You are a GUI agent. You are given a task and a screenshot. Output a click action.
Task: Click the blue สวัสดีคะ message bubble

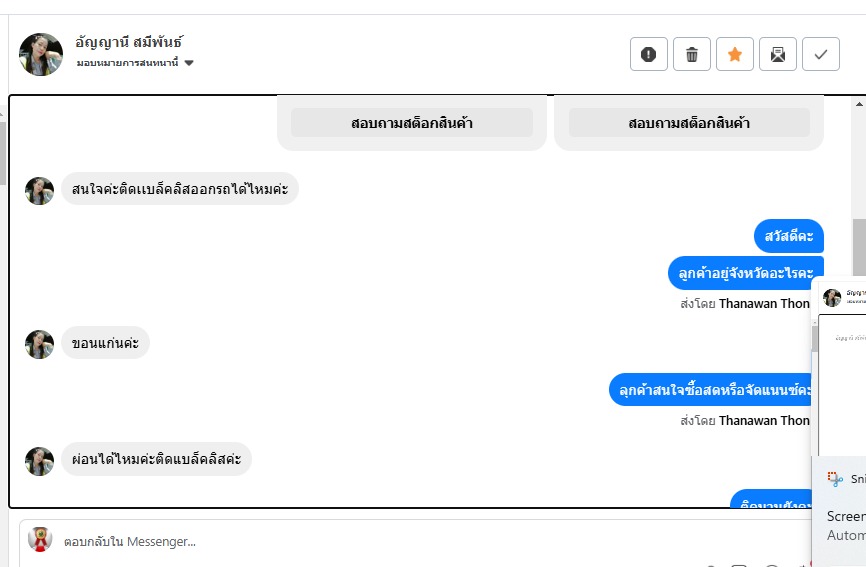(x=789, y=236)
